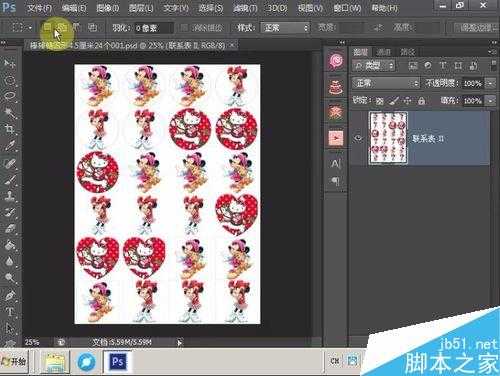500x376 pixels.
Task: Open the 窗口(W) menu
Action: pos(348,8)
